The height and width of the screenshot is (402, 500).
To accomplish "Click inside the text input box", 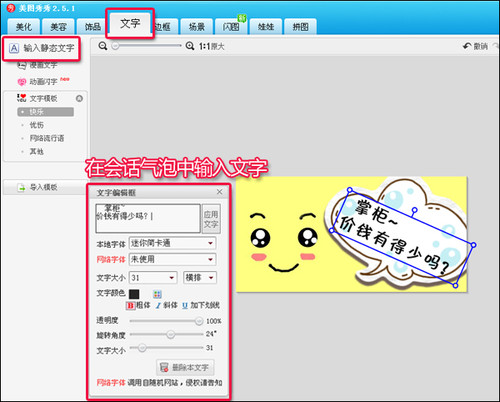I will click(x=148, y=218).
